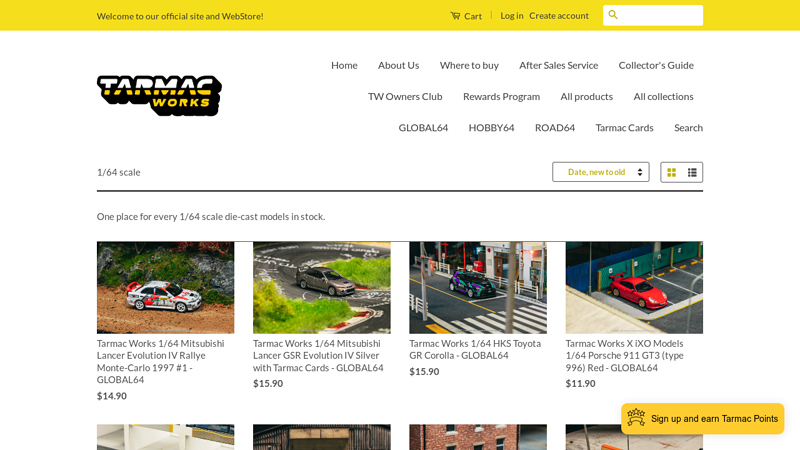Open the Lancer Evolution IV Rallye thumbnail

(x=165, y=287)
